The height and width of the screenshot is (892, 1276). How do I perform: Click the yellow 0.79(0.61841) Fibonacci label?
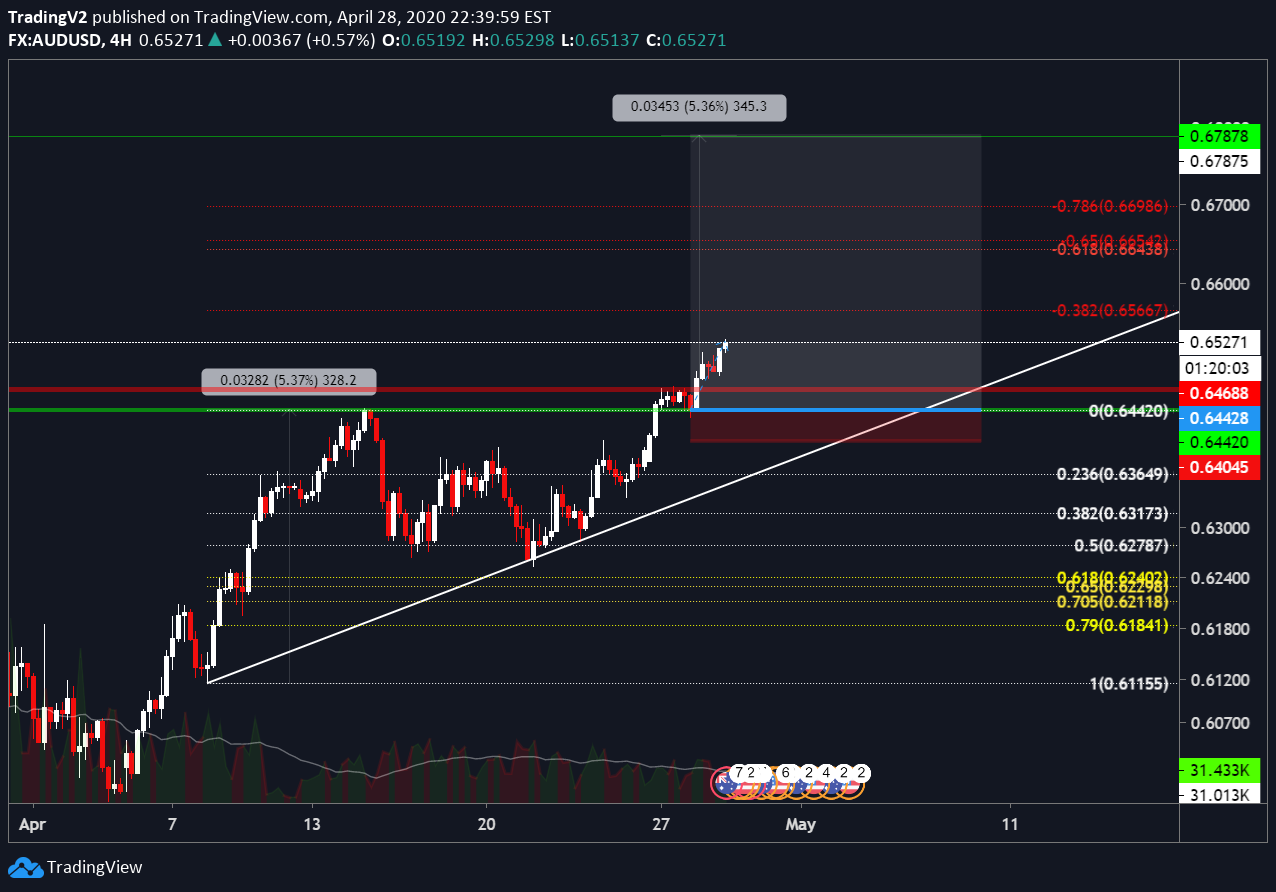click(x=1116, y=625)
